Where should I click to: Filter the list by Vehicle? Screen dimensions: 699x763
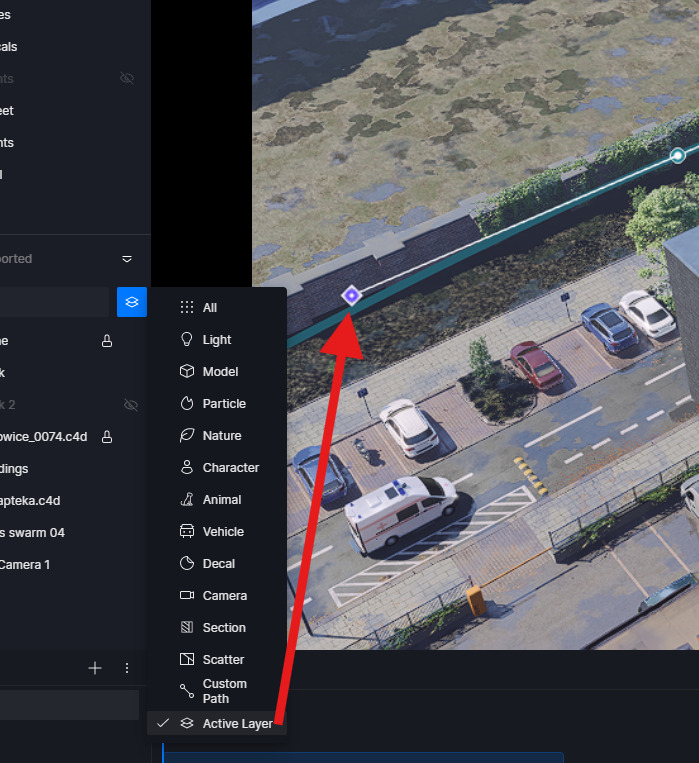point(222,532)
